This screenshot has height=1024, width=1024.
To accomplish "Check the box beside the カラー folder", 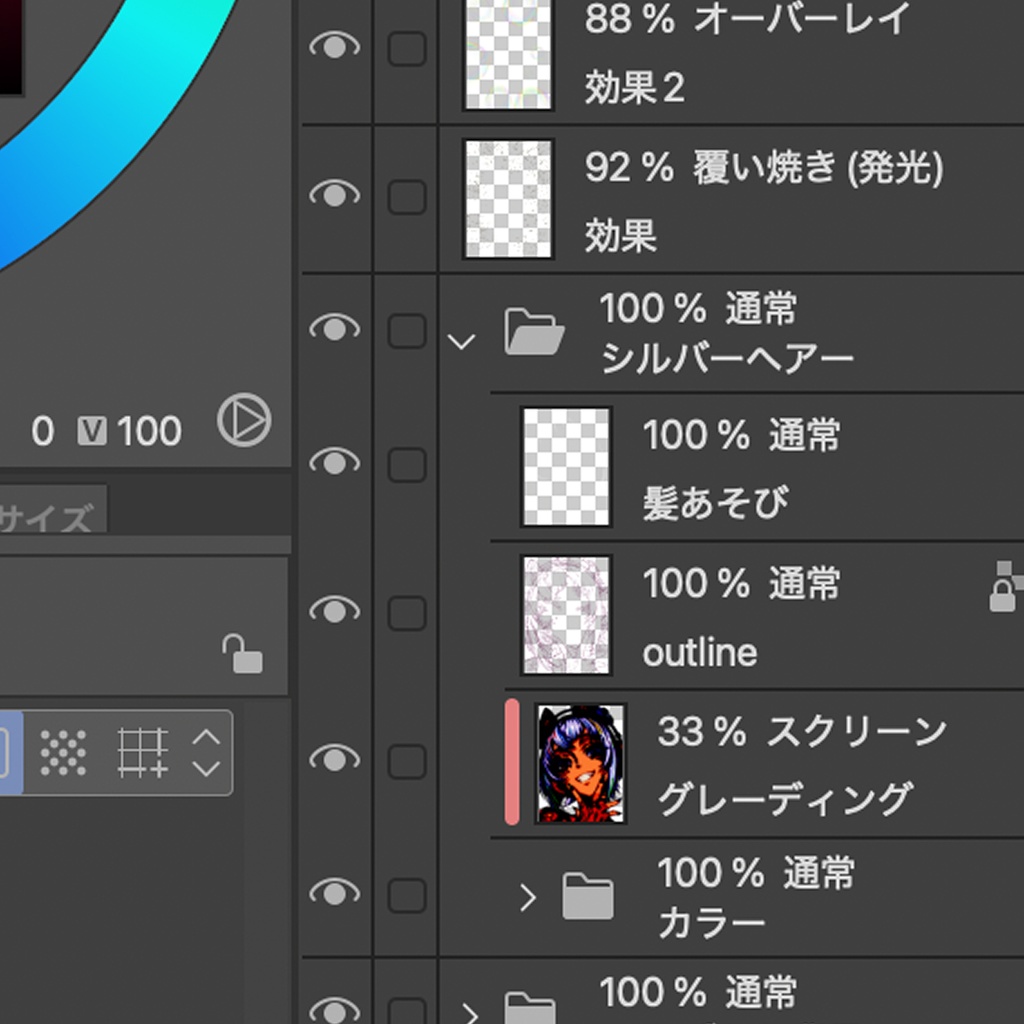I will (x=407, y=895).
